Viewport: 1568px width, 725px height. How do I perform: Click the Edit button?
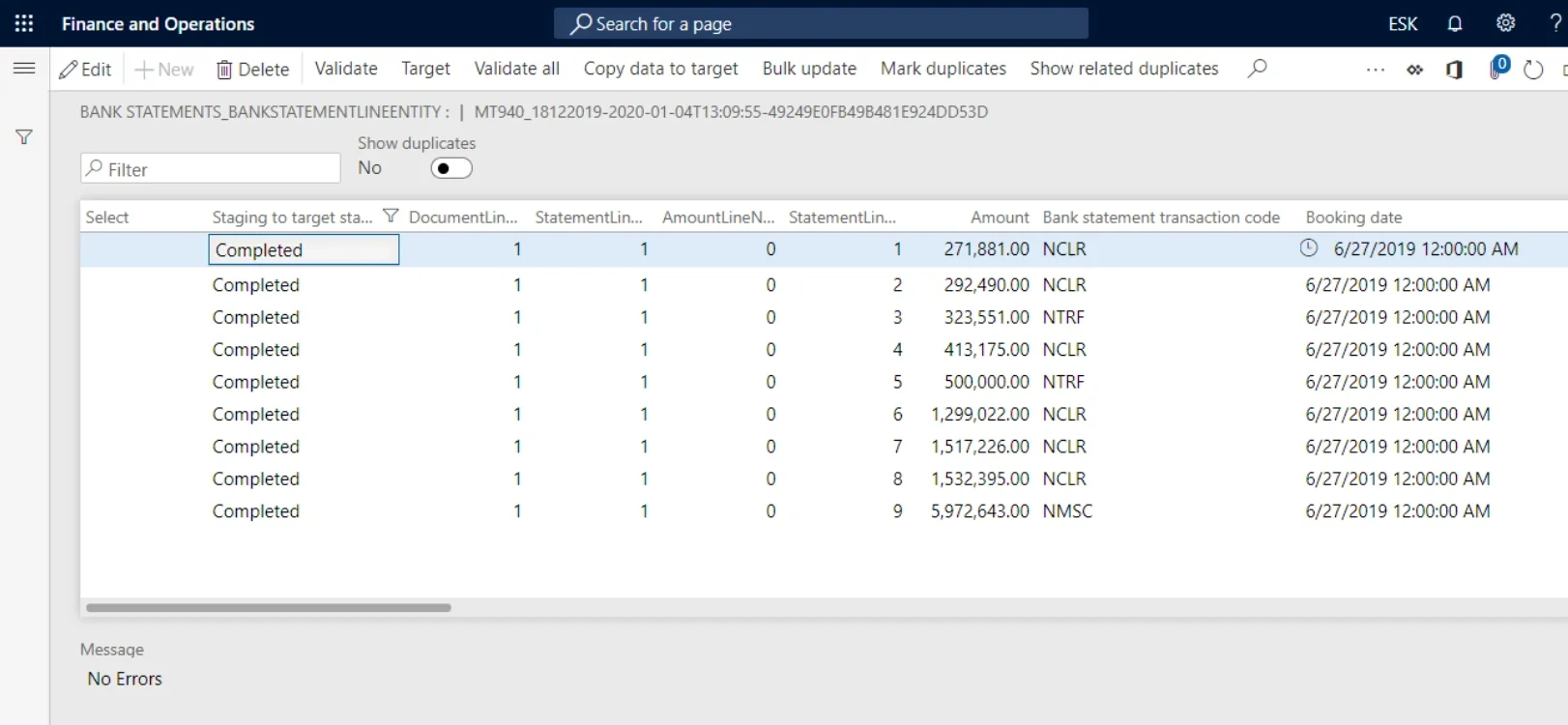coord(85,69)
